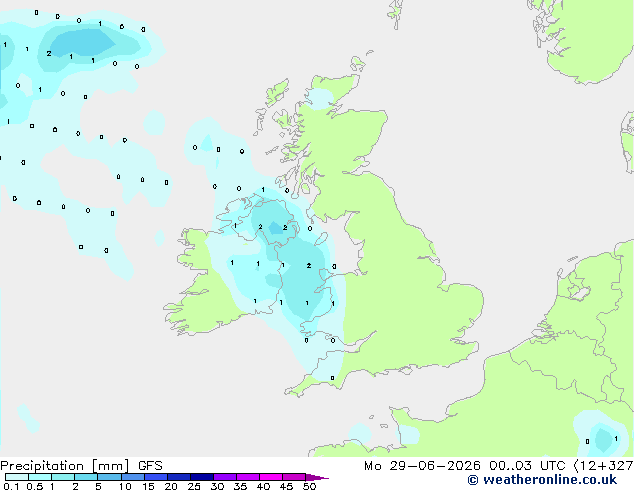Pick the 30–35 mm purple legend swatch
This screenshot has height=490, width=634.
(225, 477)
